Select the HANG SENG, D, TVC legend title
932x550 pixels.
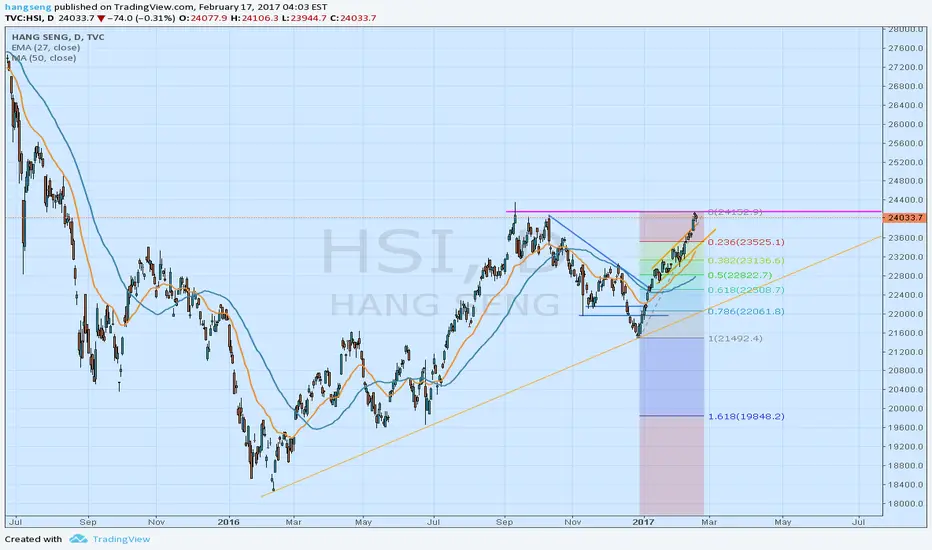(x=58, y=37)
